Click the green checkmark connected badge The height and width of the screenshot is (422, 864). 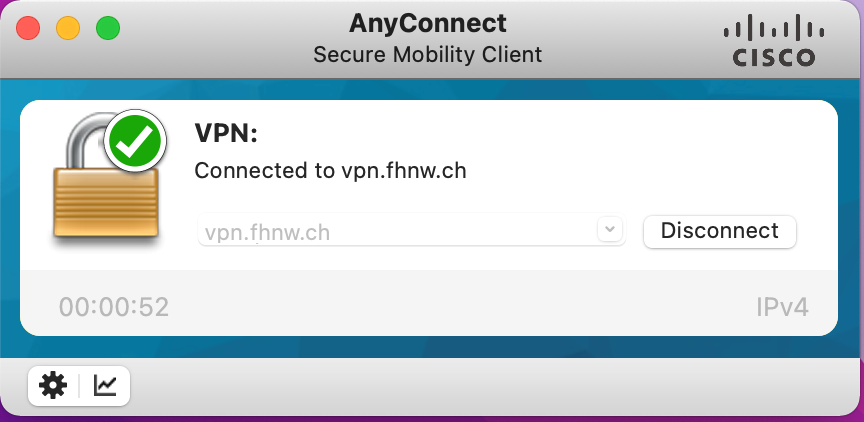(136, 142)
